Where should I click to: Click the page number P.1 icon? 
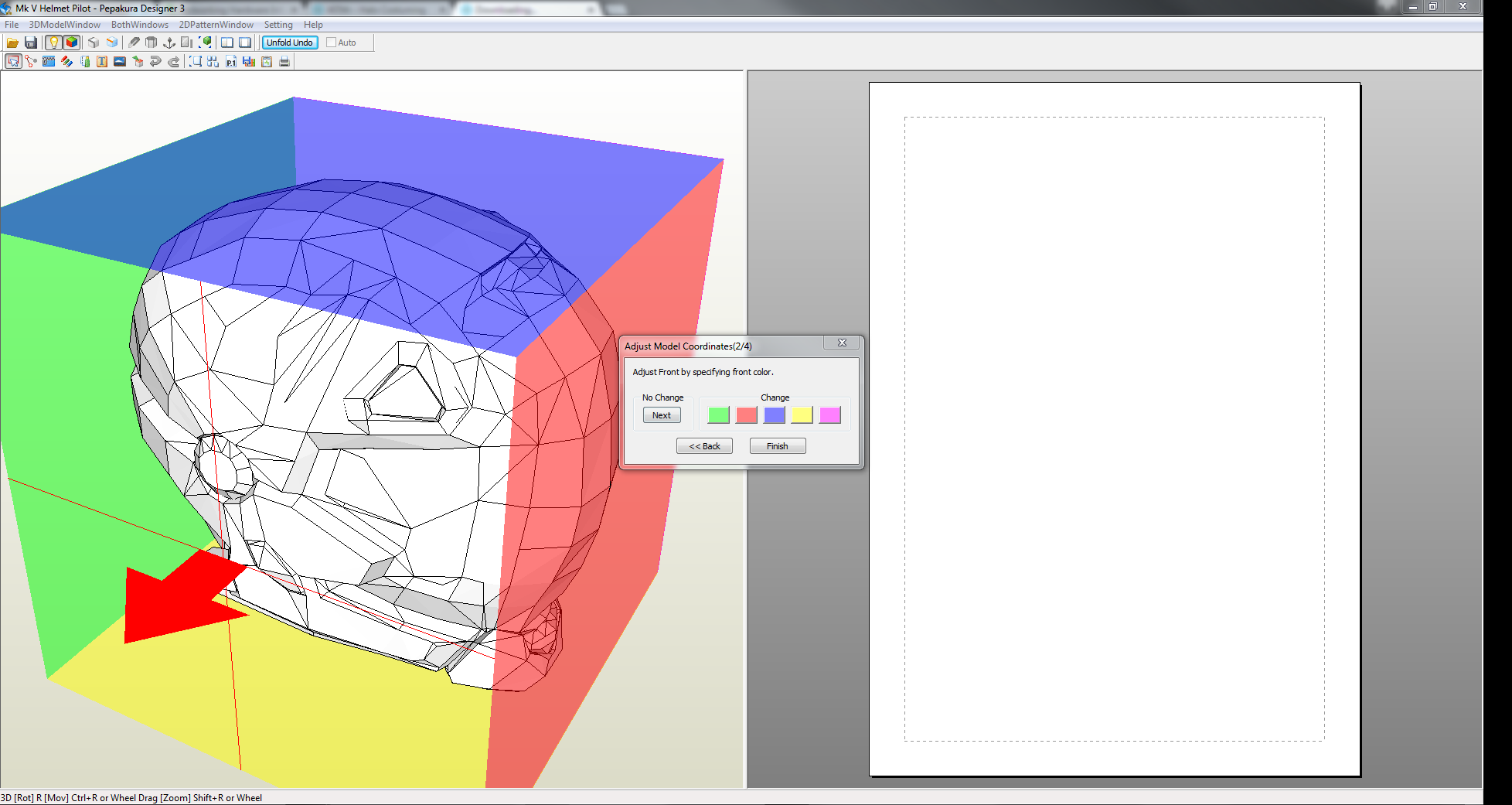tap(230, 62)
